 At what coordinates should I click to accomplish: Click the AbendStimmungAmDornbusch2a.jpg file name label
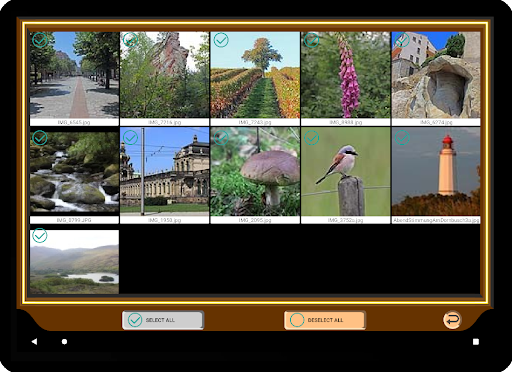point(436,220)
